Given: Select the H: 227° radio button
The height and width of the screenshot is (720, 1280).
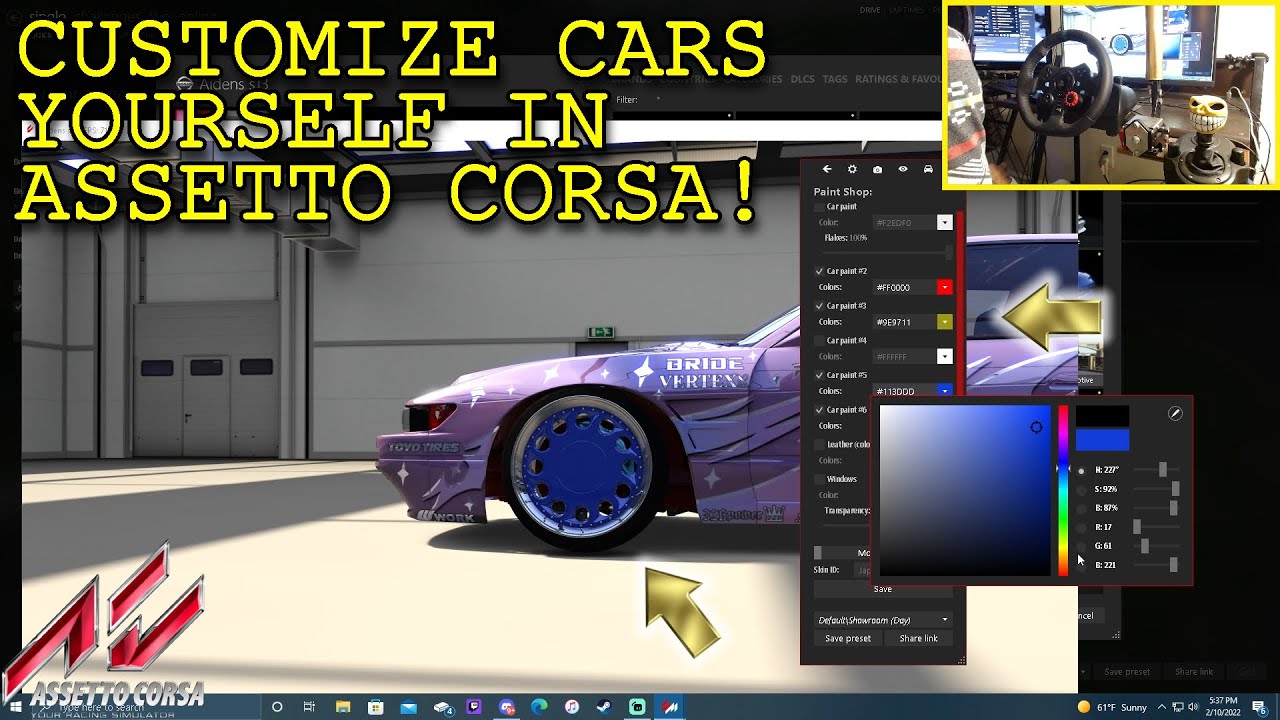Looking at the screenshot, I should (x=1081, y=470).
